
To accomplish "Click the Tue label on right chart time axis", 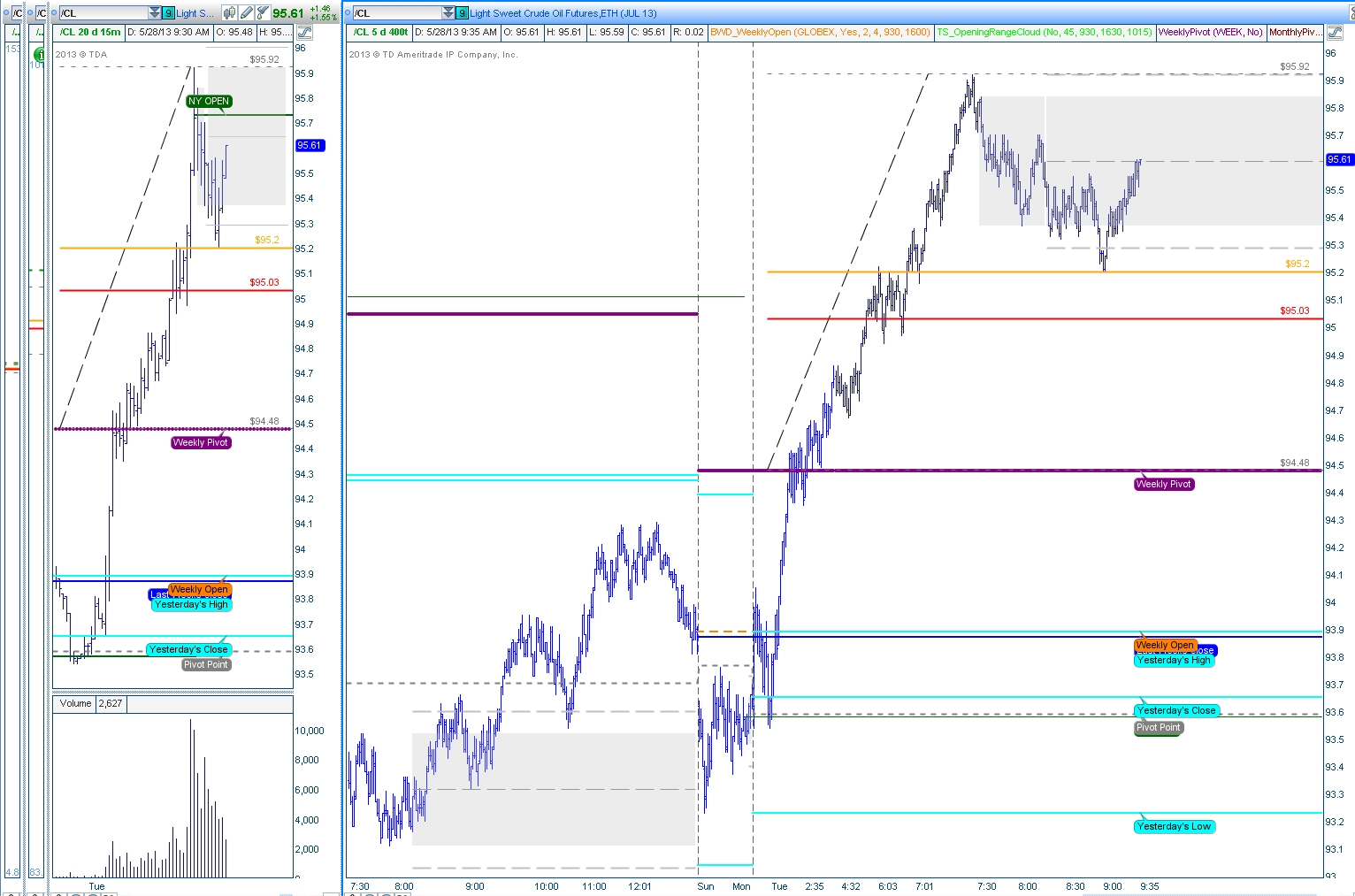I will (x=779, y=886).
